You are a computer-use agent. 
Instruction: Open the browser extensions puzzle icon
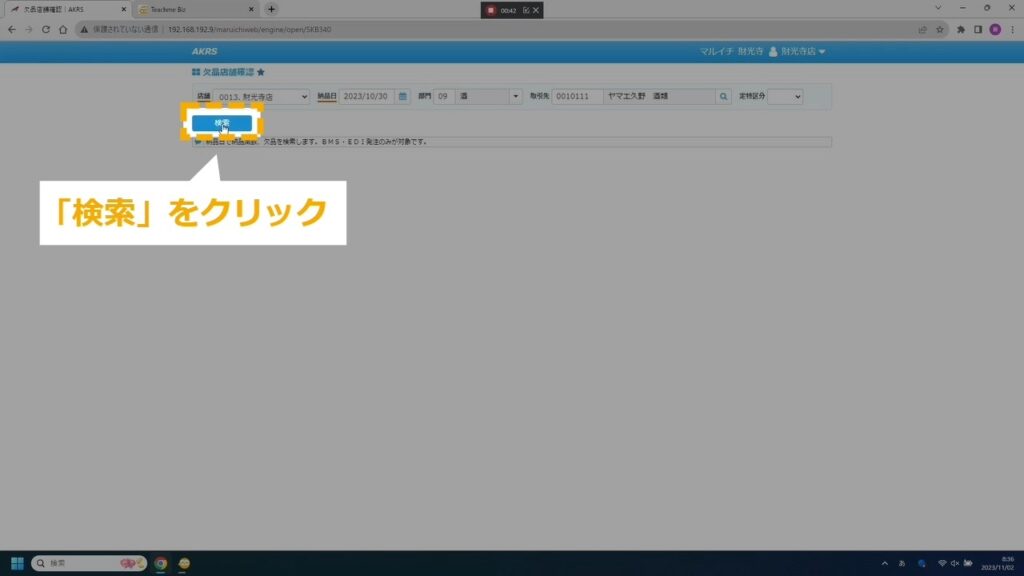961,29
